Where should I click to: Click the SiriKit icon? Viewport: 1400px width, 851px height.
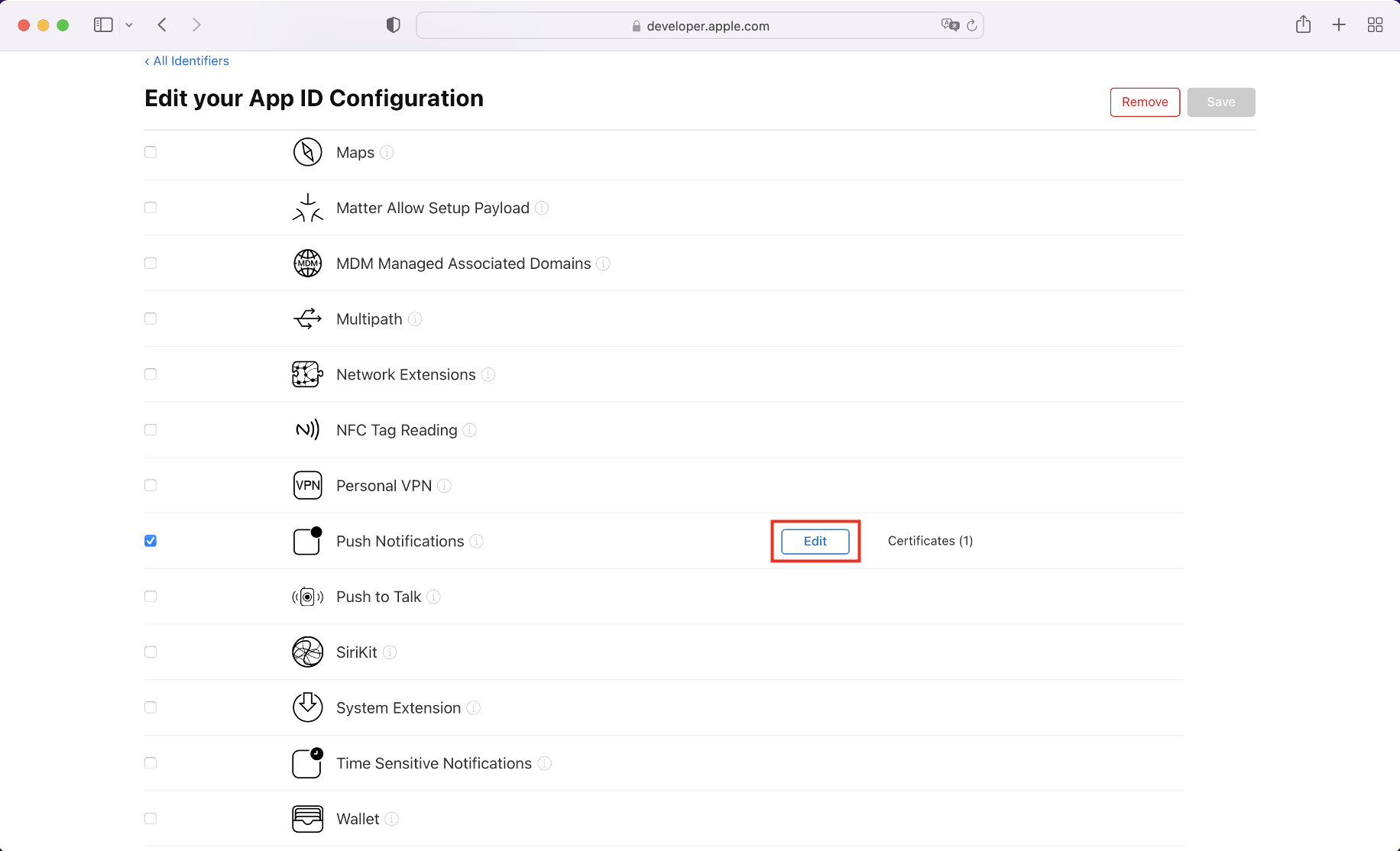(x=307, y=652)
